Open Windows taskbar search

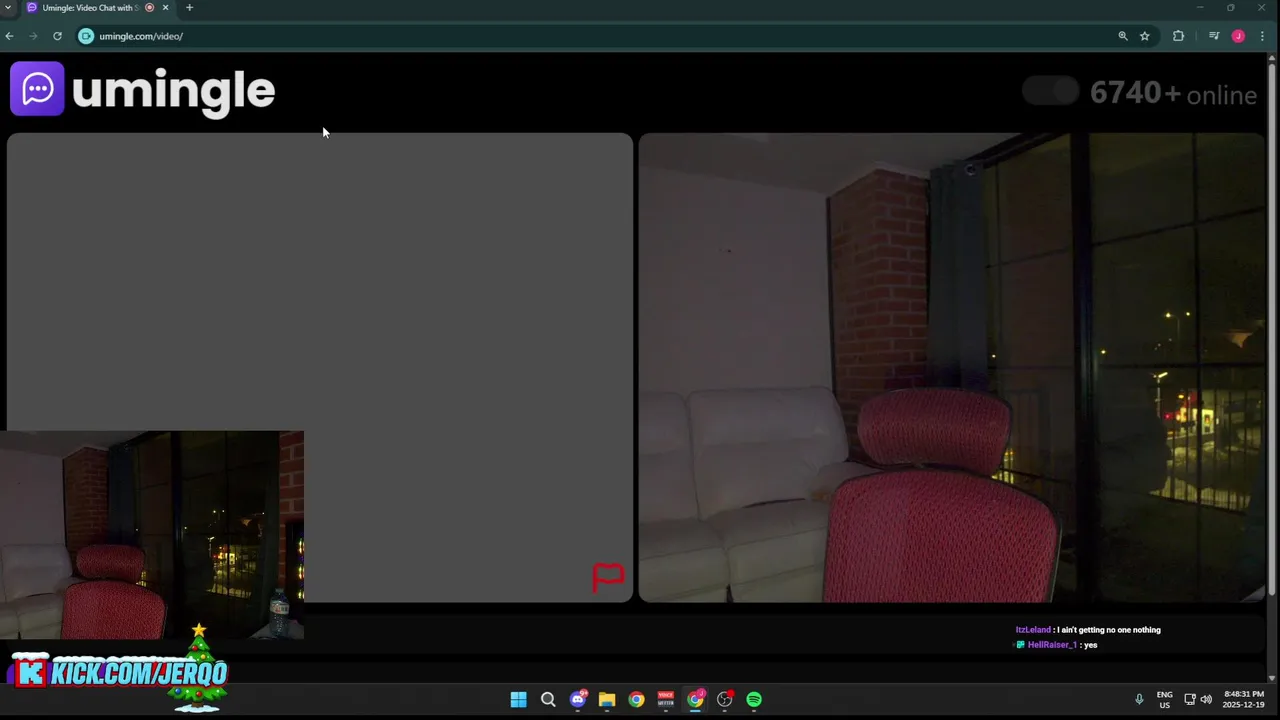(548, 700)
